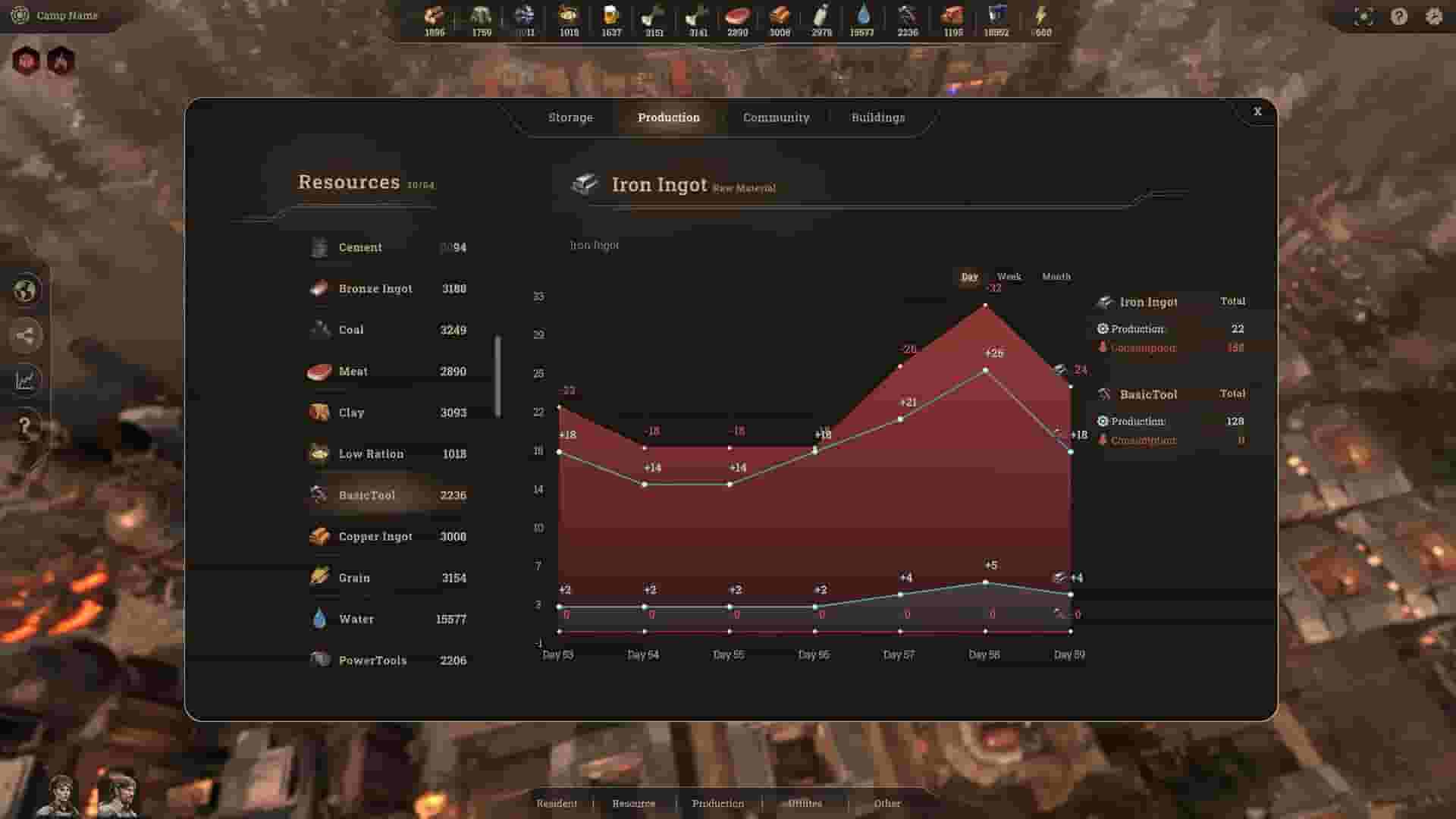Switch the chart to Month view
The height and width of the screenshot is (819, 1456).
1056,277
